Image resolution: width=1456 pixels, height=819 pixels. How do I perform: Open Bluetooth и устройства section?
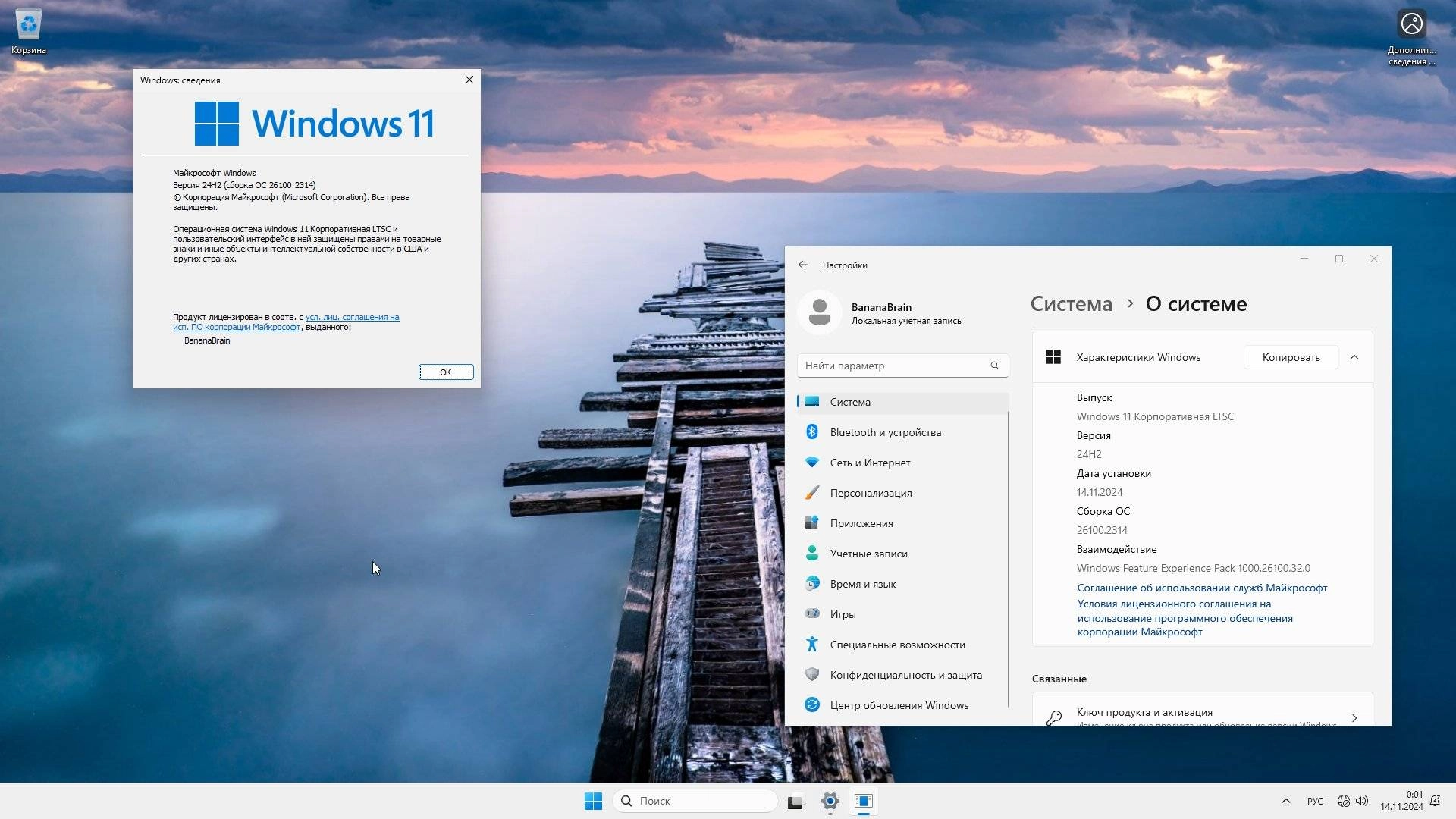click(902, 432)
